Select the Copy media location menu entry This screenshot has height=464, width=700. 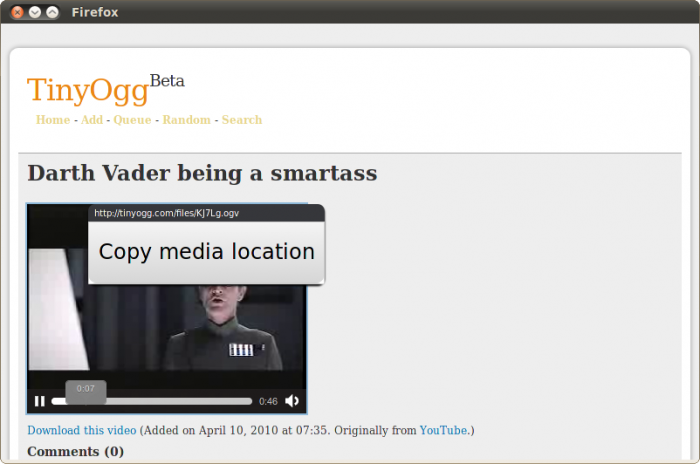[206, 252]
